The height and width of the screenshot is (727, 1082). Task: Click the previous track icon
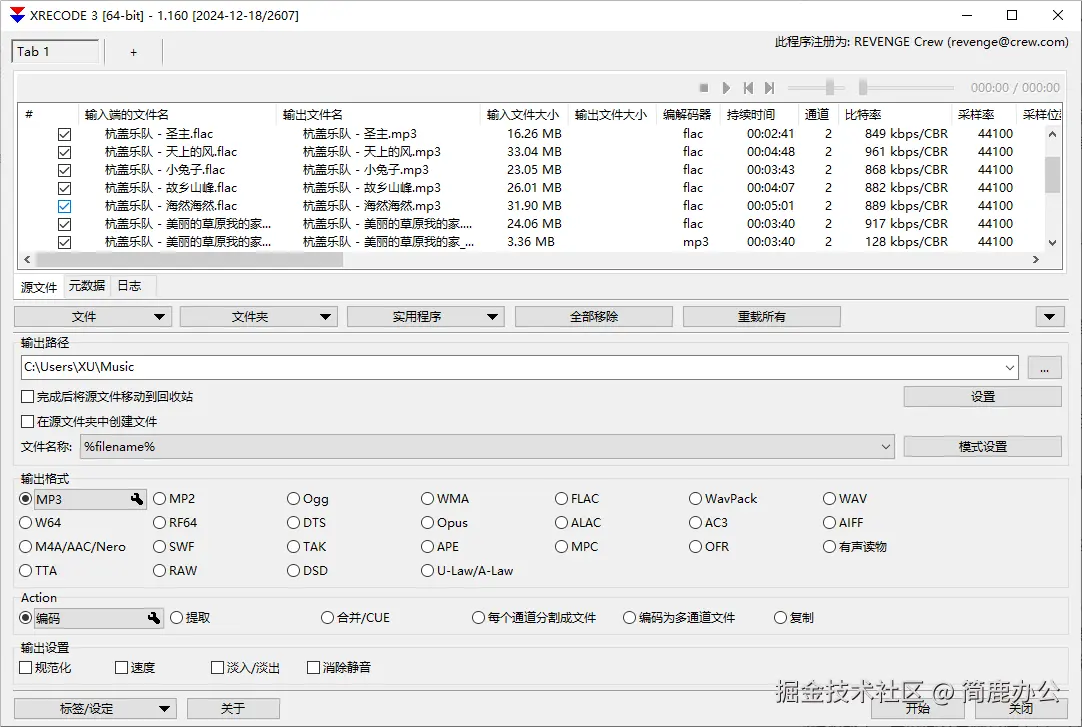tap(748, 88)
